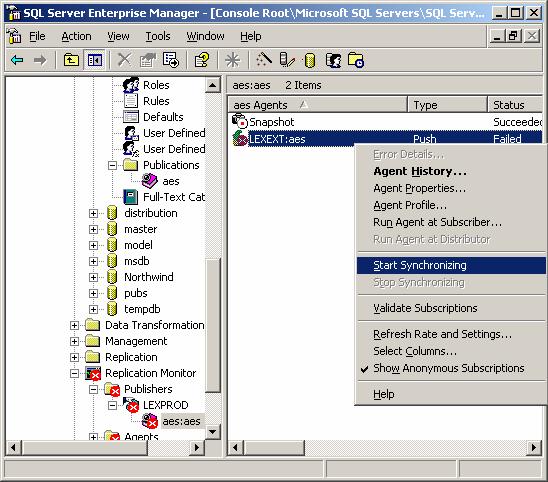
Task: Click the Roles icon in tree
Action: [131, 85]
